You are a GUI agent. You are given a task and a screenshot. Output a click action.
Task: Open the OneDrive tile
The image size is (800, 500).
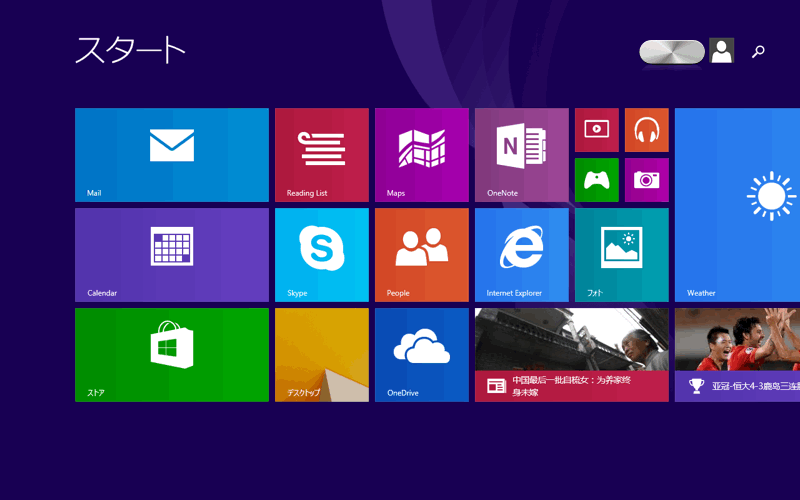(421, 355)
